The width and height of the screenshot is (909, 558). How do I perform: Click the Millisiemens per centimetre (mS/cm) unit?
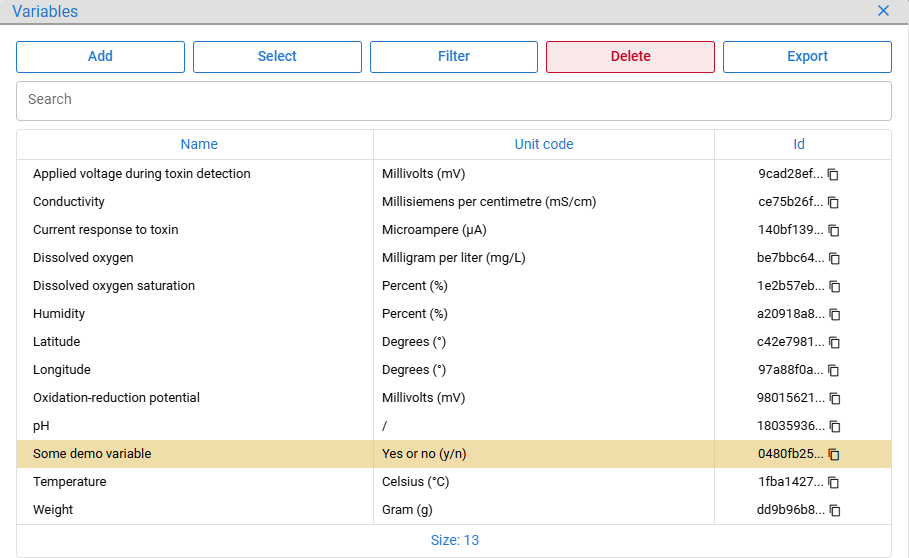(x=489, y=202)
